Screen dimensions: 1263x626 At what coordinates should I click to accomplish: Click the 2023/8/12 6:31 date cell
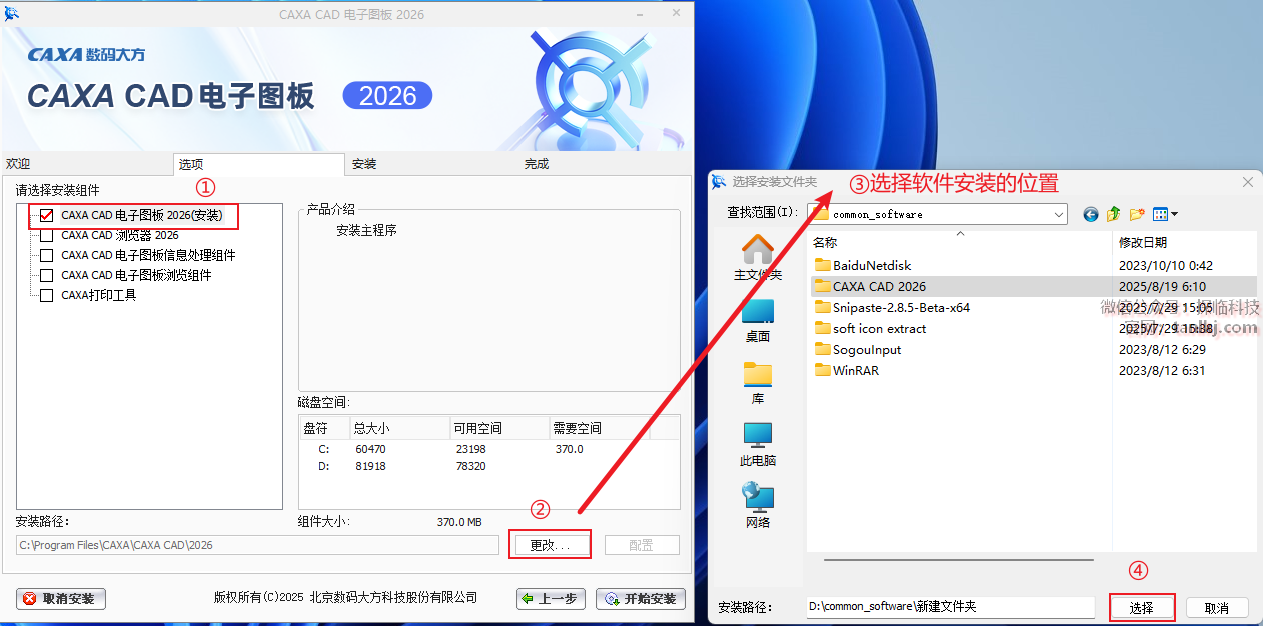pos(1162,371)
